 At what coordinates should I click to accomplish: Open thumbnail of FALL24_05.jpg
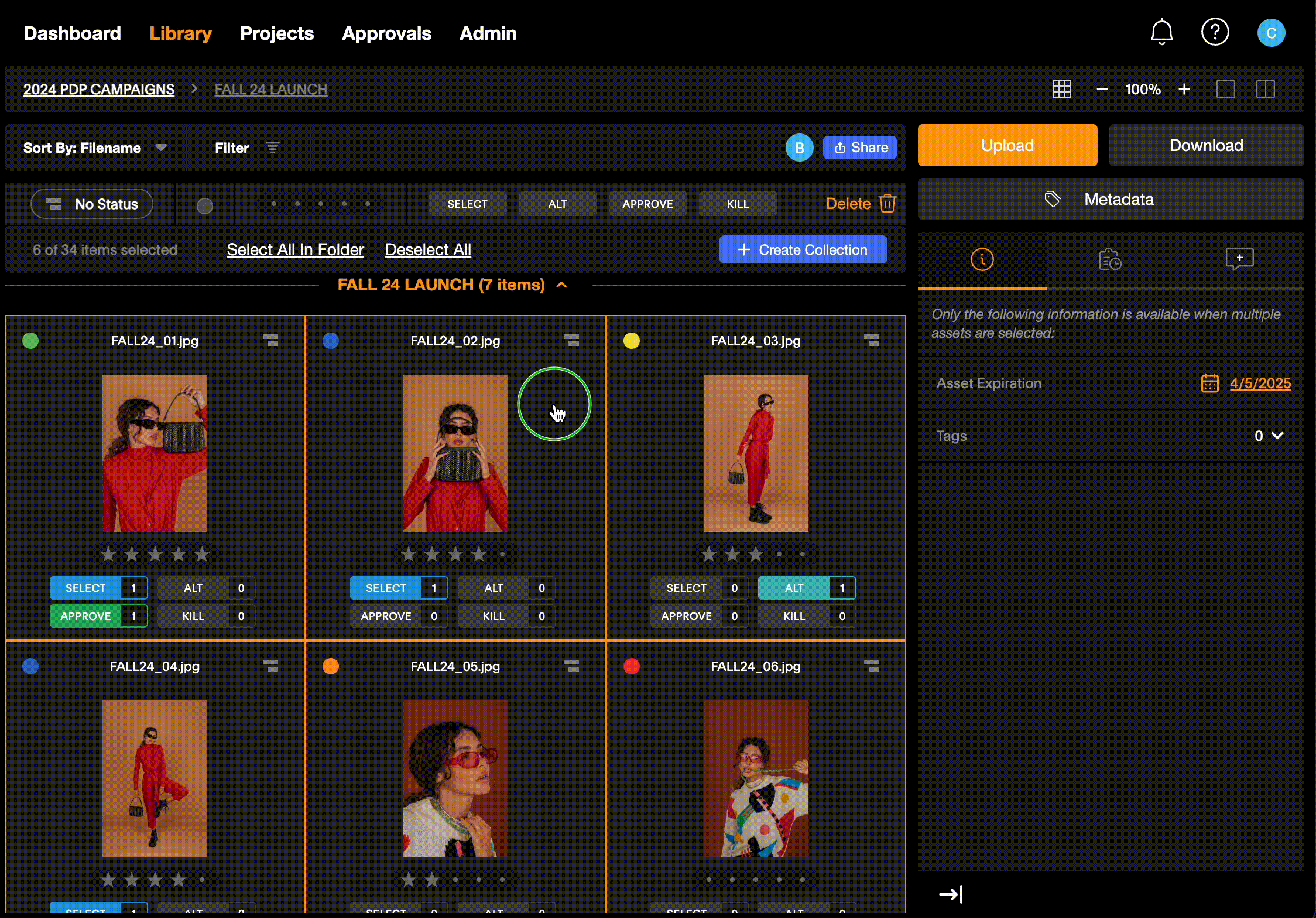455,779
